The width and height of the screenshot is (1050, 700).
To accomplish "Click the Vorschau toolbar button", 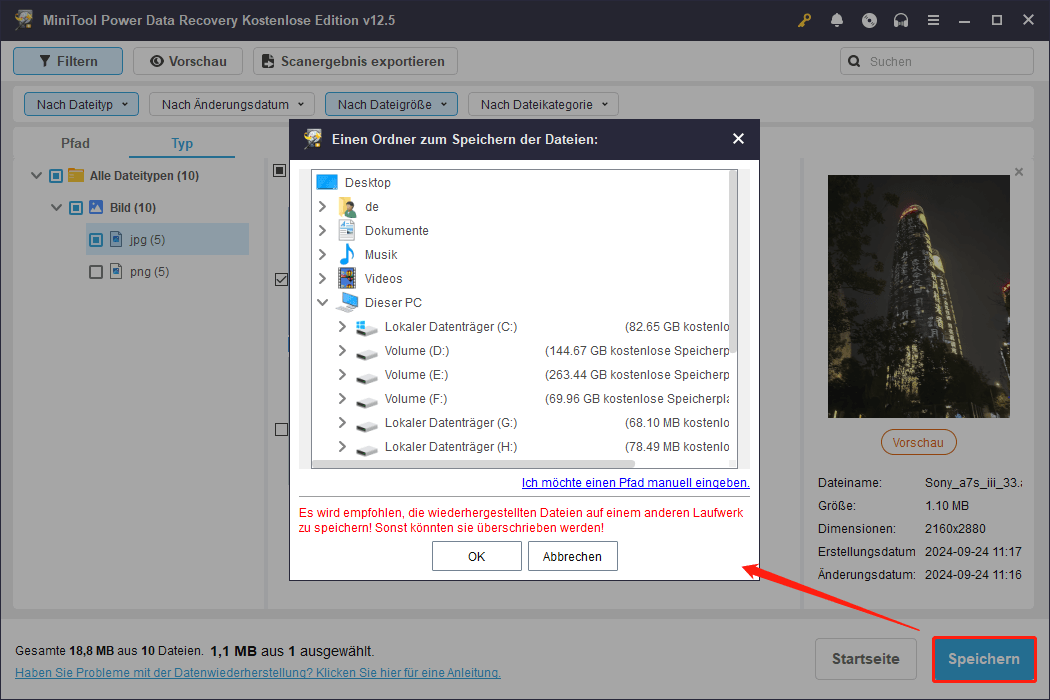I will [188, 61].
